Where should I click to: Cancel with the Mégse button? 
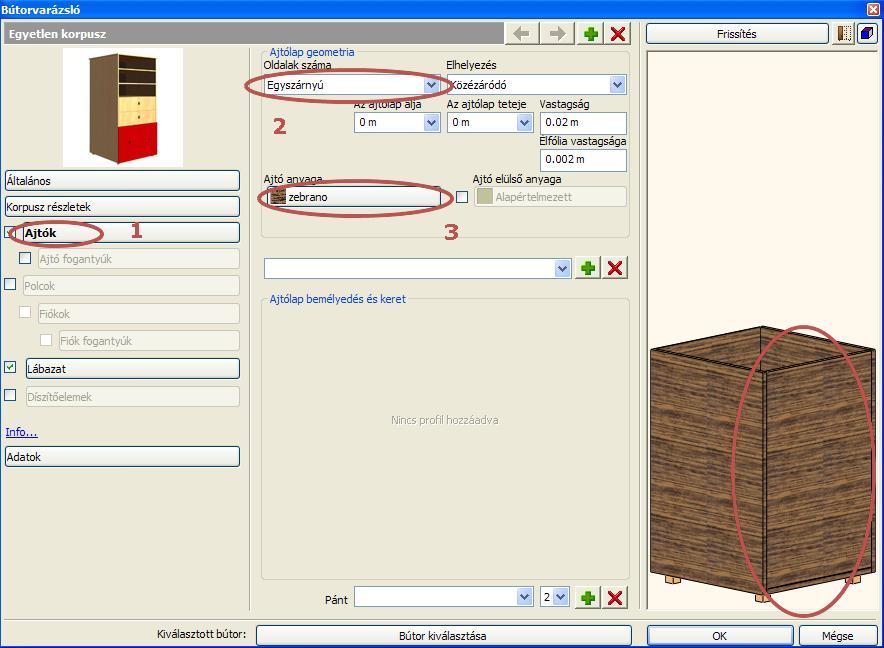pyautogui.click(x=838, y=636)
